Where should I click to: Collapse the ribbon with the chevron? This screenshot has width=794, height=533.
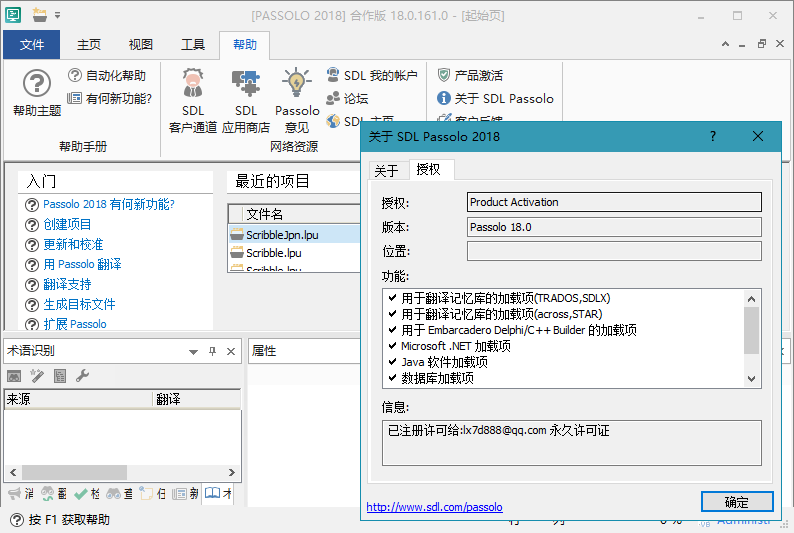[727, 44]
